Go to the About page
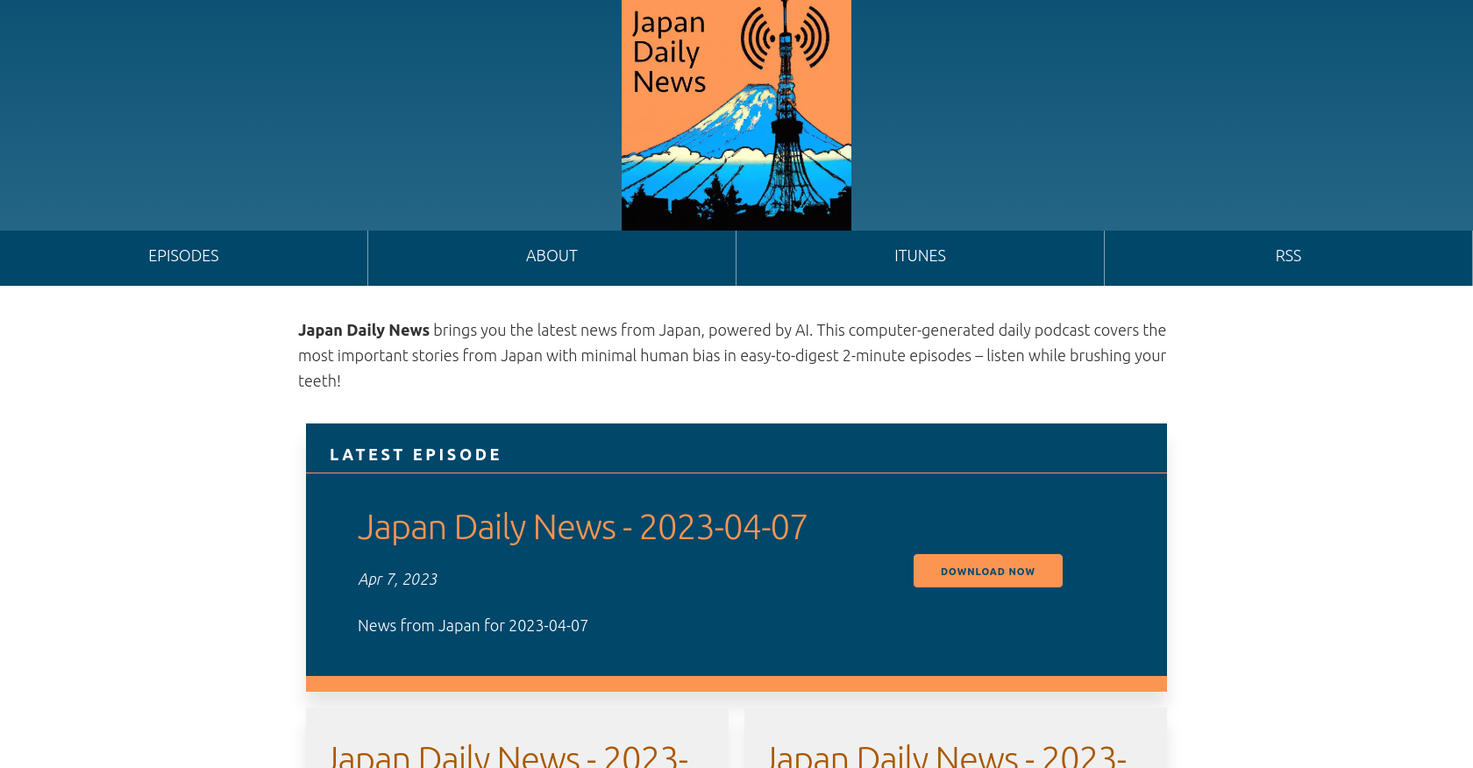This screenshot has height=768, width=1473. (x=552, y=256)
